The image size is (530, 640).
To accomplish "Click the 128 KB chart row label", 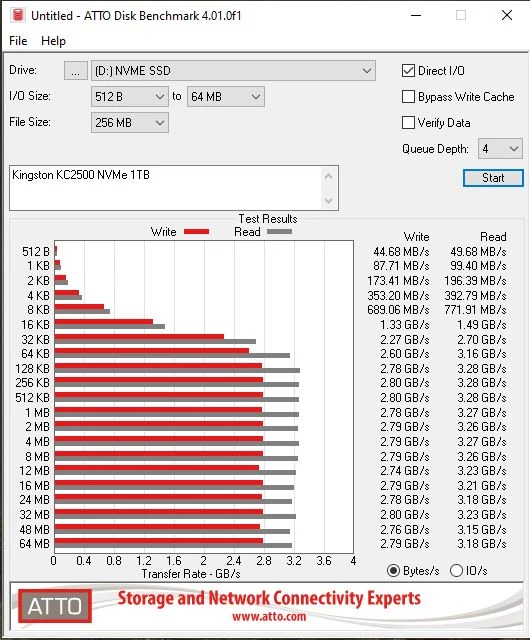I will (32, 369).
